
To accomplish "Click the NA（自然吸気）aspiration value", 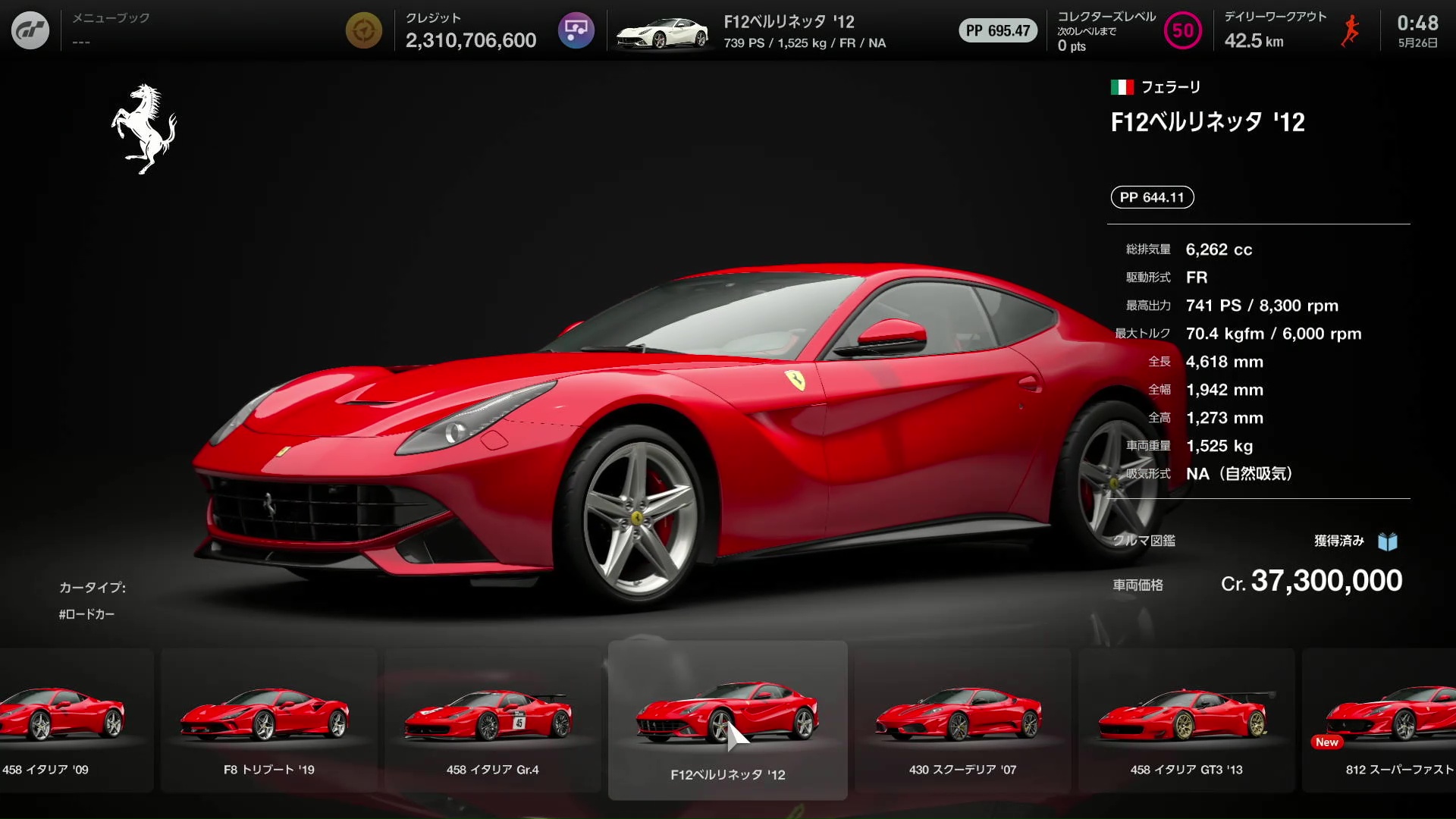I will [x=1239, y=474].
